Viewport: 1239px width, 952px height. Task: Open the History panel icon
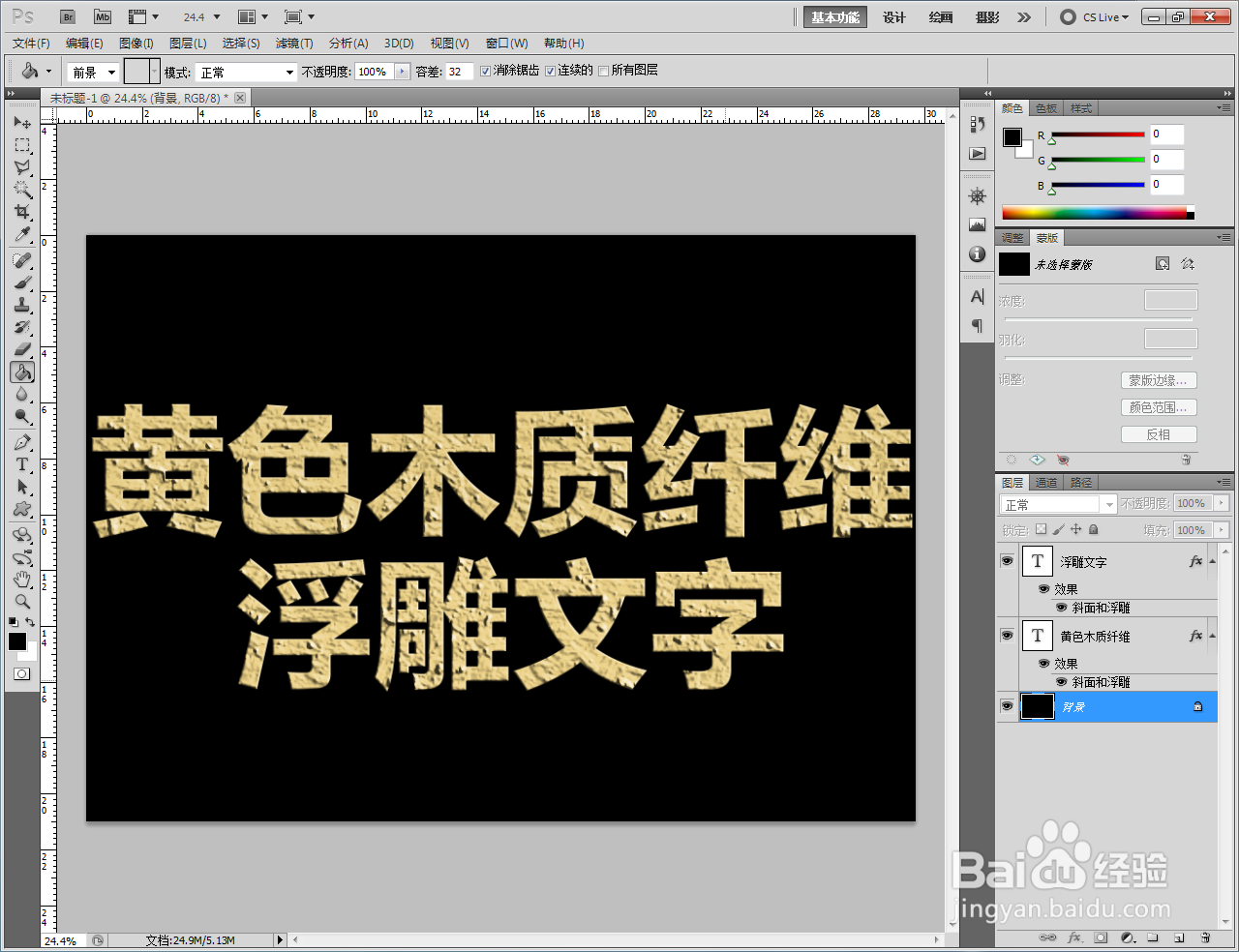coord(978,124)
